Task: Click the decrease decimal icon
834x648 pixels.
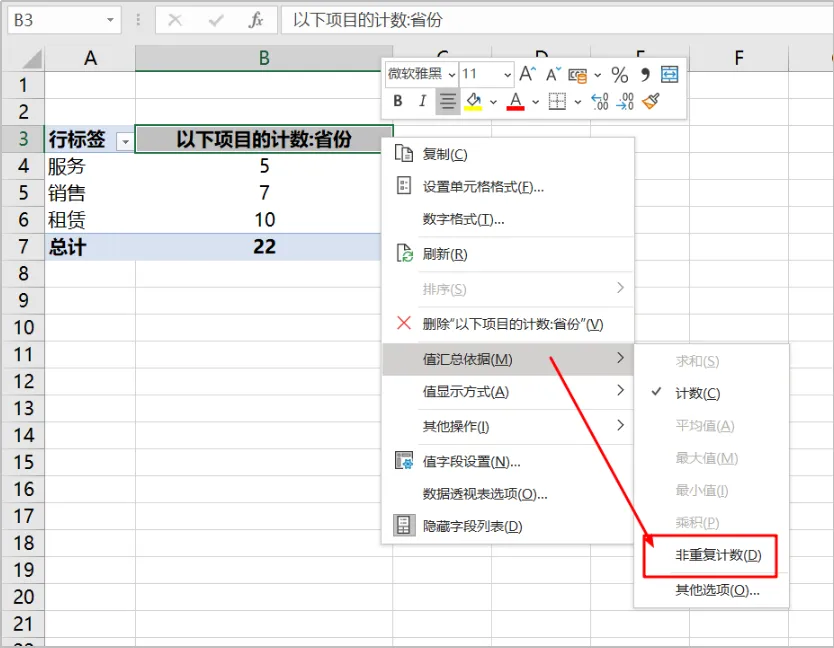Action: coord(625,101)
